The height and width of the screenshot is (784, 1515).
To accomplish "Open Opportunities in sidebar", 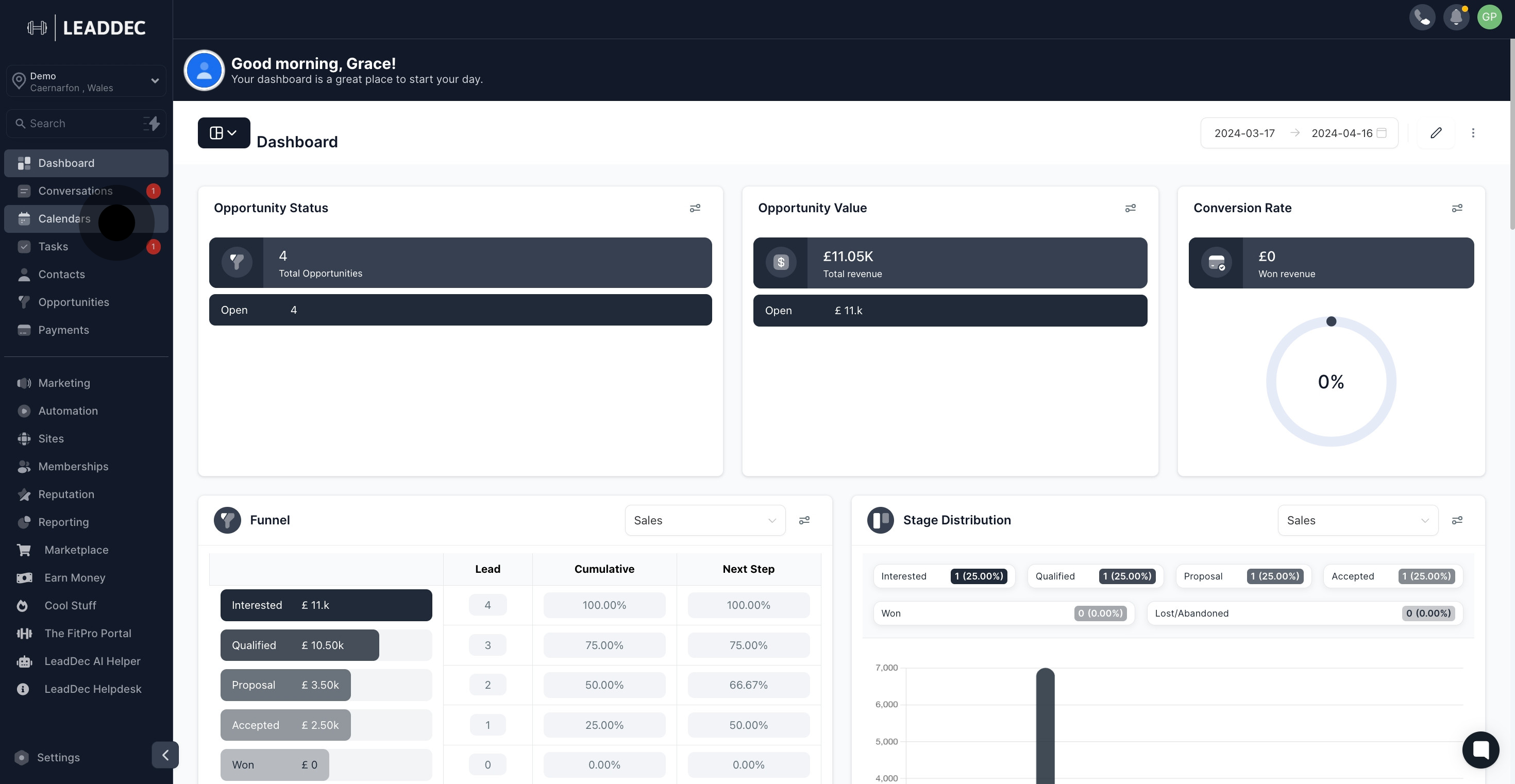I will point(86,302).
